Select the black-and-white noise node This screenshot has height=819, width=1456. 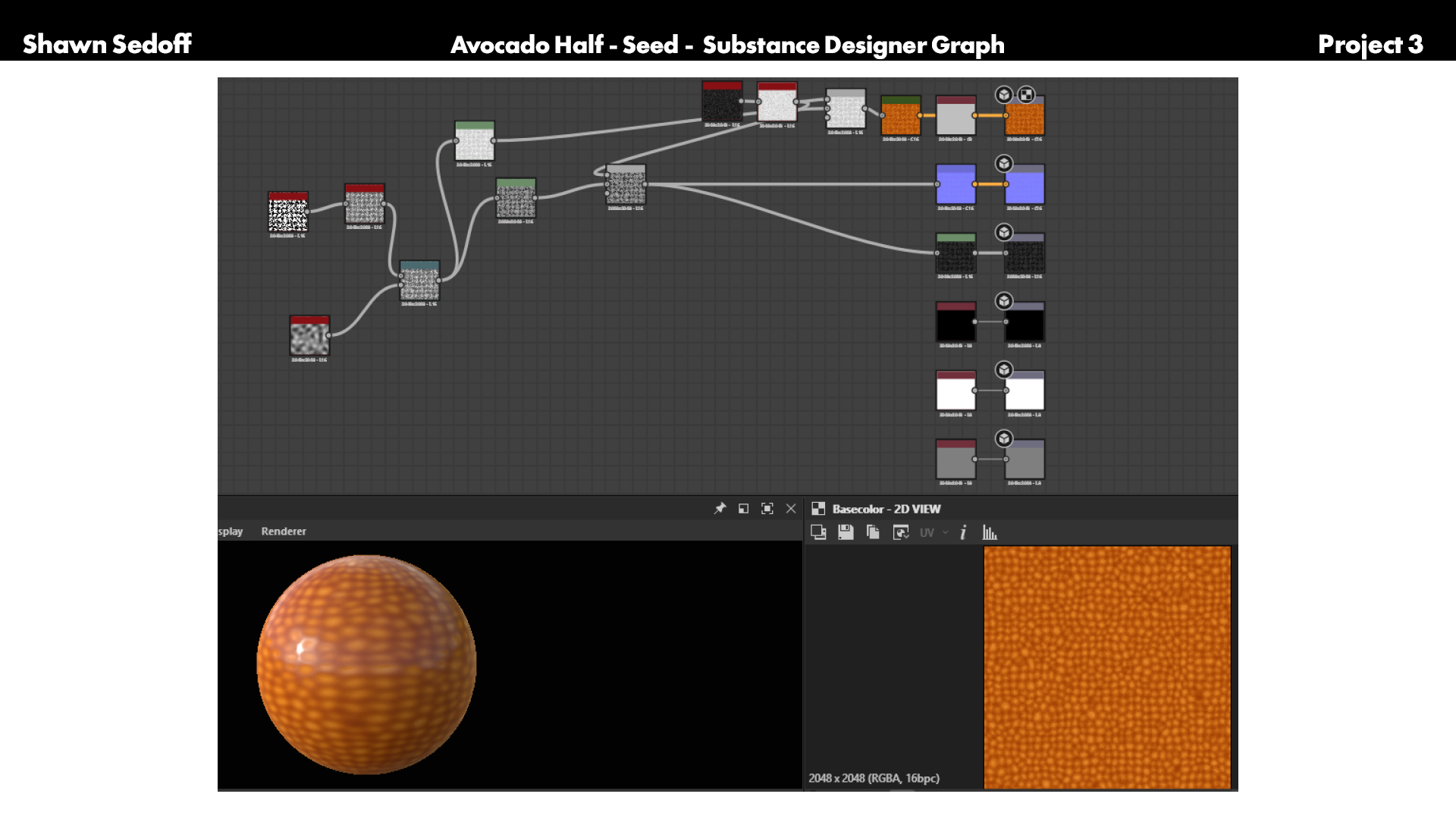point(288,212)
